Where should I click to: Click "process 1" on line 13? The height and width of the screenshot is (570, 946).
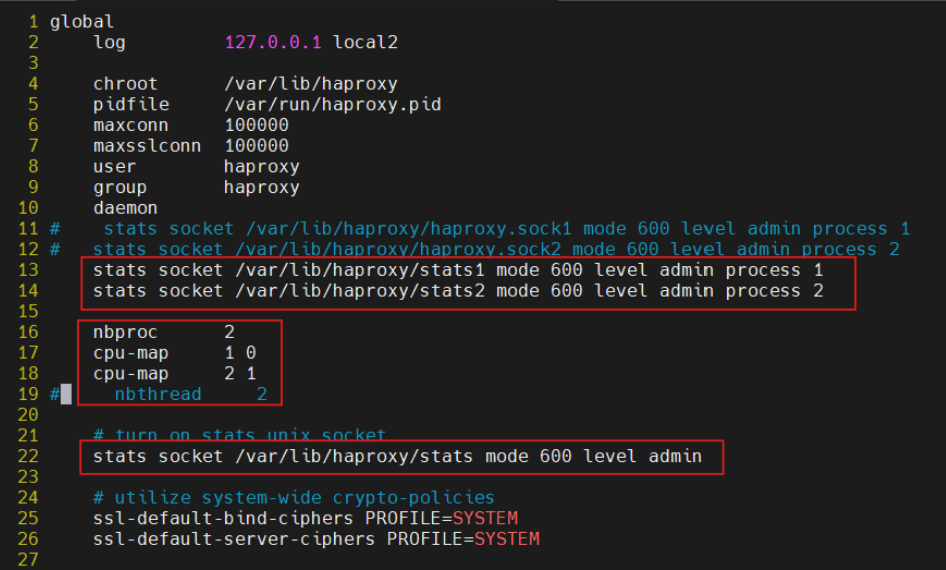coord(774,270)
